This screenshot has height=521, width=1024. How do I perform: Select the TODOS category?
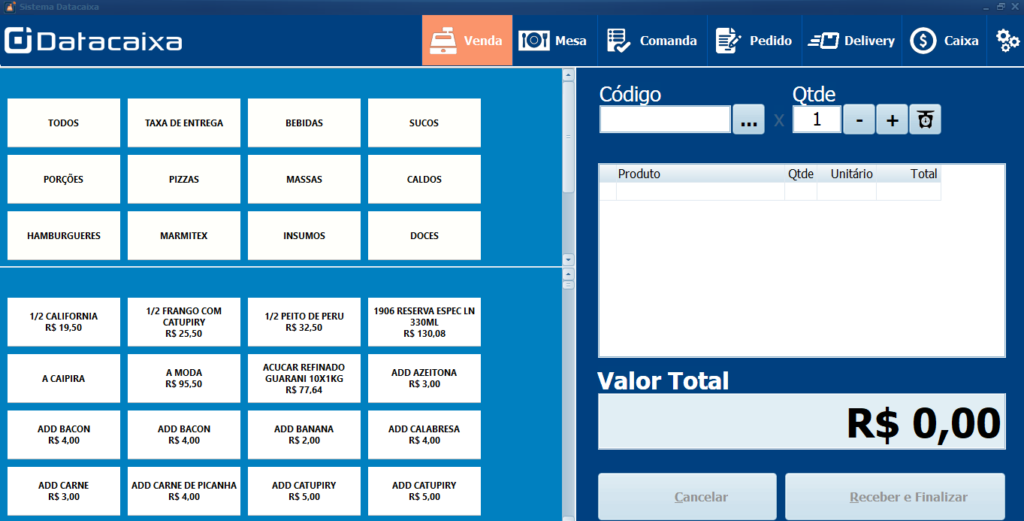pos(63,123)
